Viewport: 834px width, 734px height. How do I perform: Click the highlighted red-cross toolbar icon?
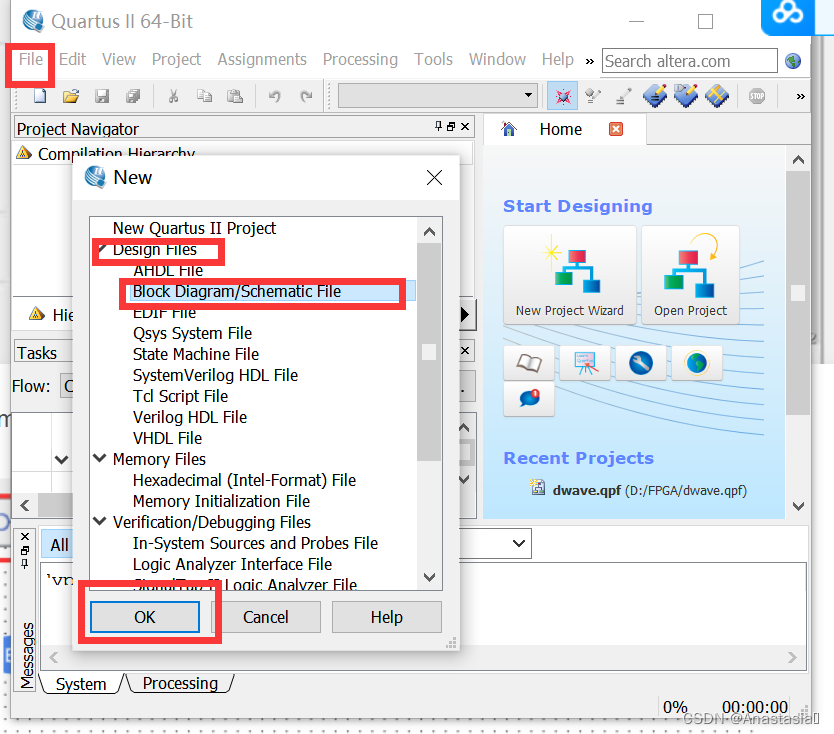pos(563,96)
